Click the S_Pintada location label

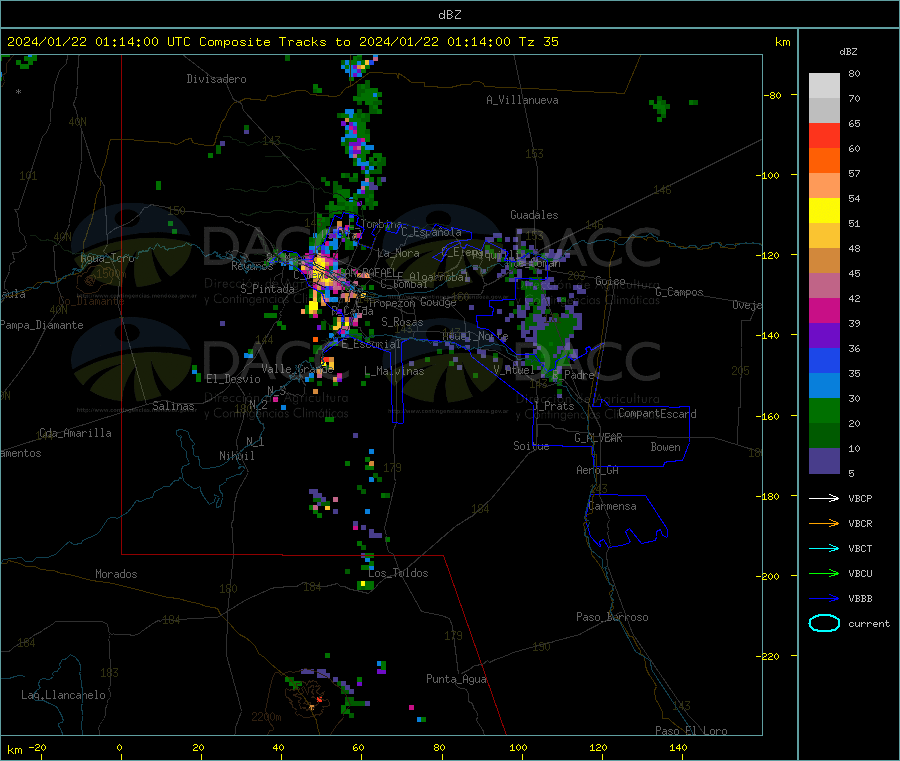pyautogui.click(x=267, y=289)
